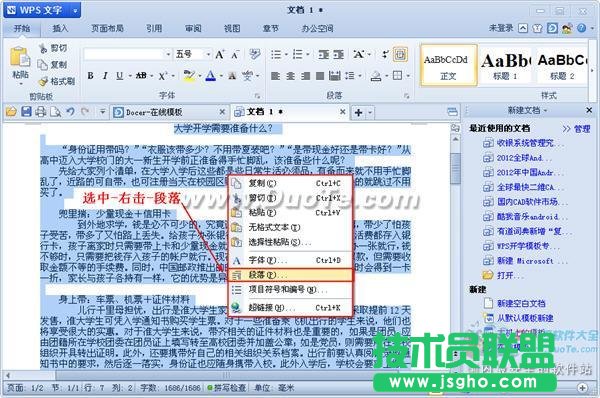Justify the text alignment
Viewport: 600px width, 398px height.
click(320, 76)
